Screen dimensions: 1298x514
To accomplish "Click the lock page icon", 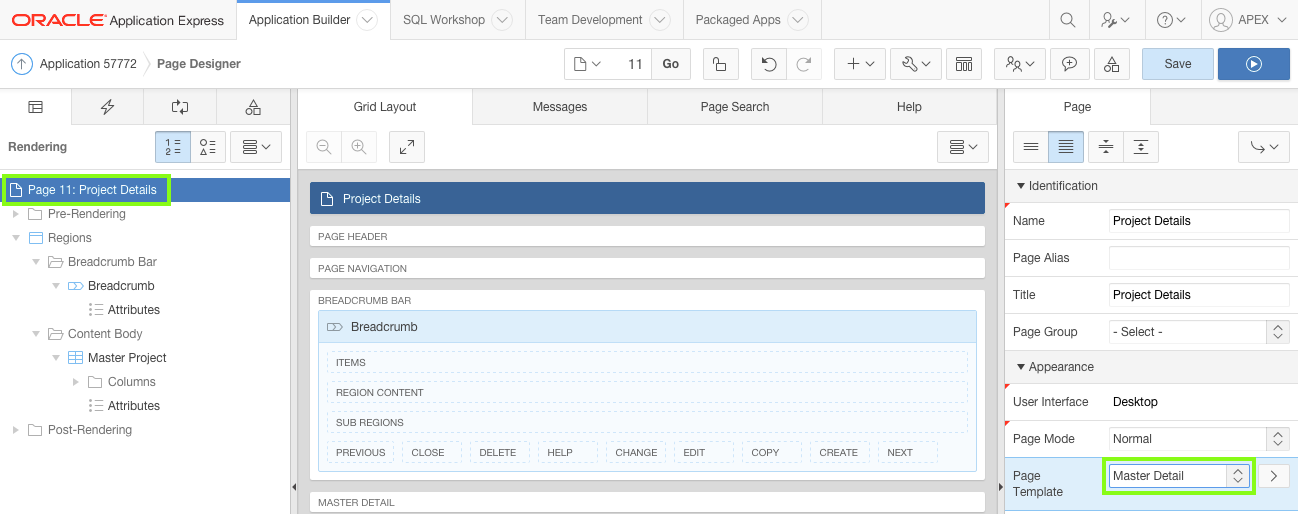I will click(x=719, y=64).
